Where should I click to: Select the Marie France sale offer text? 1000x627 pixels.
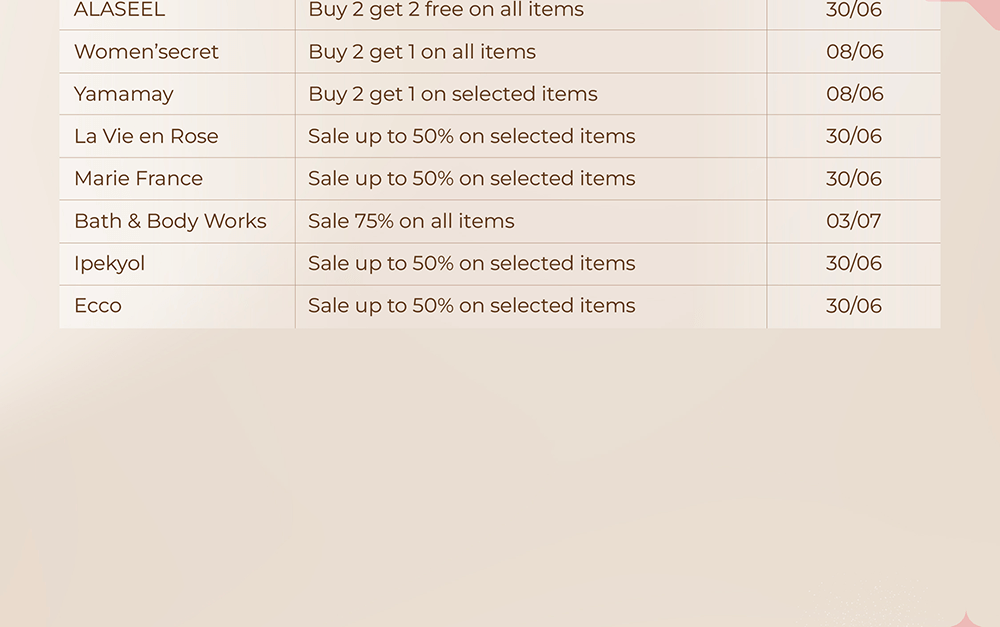[472, 179]
